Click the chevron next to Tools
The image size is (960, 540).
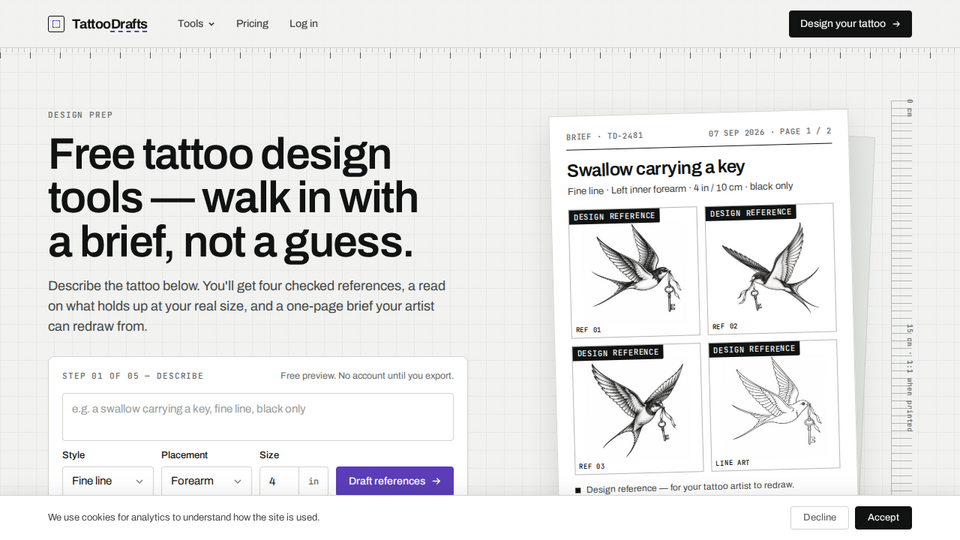tap(211, 24)
